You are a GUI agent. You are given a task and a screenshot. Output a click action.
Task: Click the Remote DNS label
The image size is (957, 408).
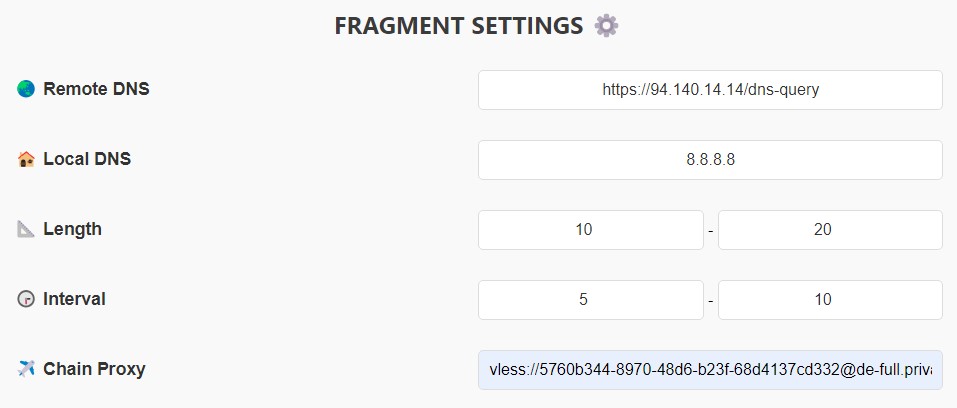tap(96, 89)
